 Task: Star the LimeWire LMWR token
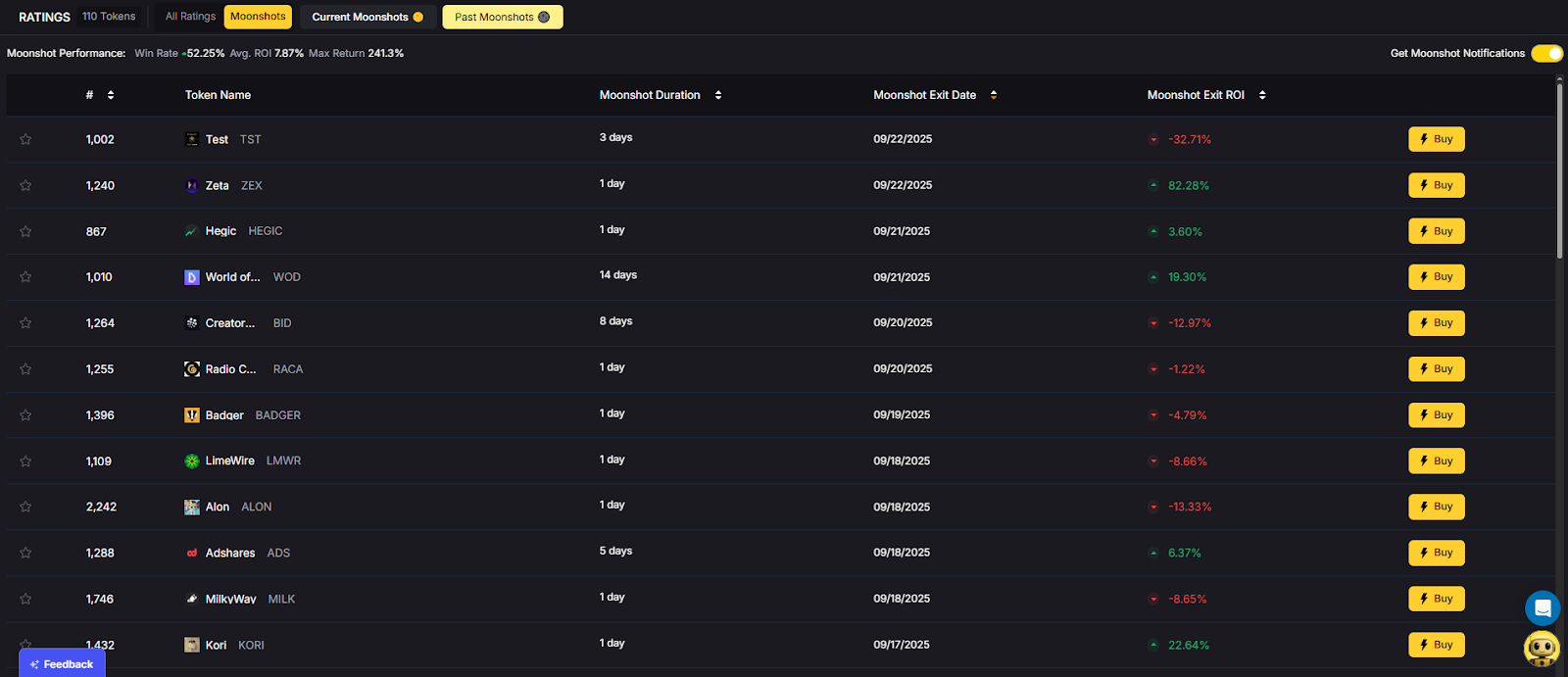pyautogui.click(x=25, y=461)
